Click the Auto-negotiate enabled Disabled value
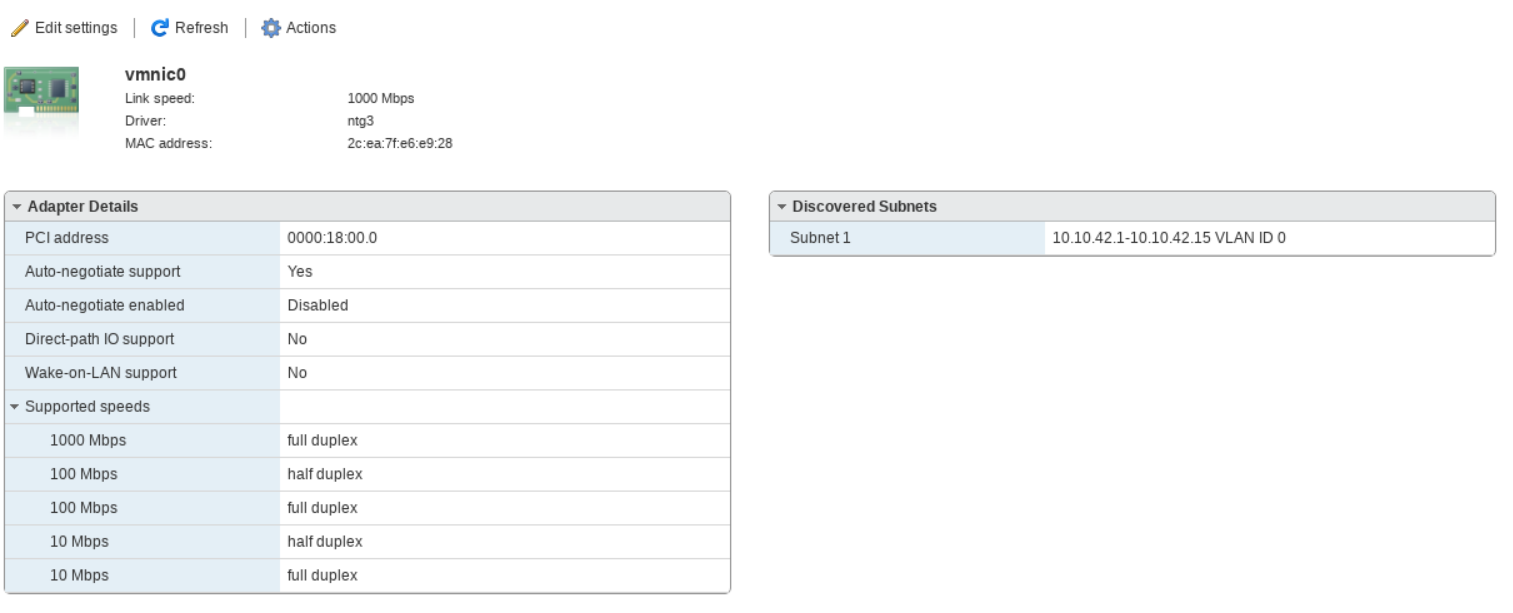 pos(317,305)
